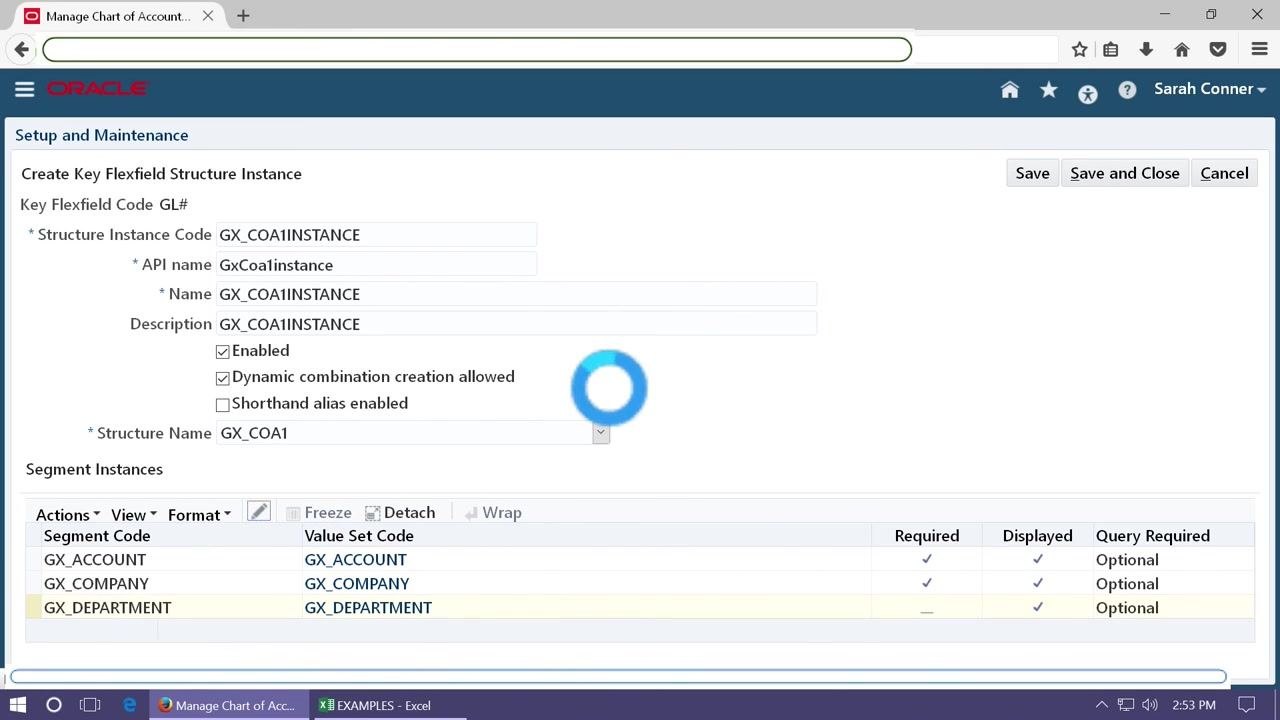Switch to the Manage Chart of Accounts browser tab
1280x720 pixels.
(x=120, y=16)
